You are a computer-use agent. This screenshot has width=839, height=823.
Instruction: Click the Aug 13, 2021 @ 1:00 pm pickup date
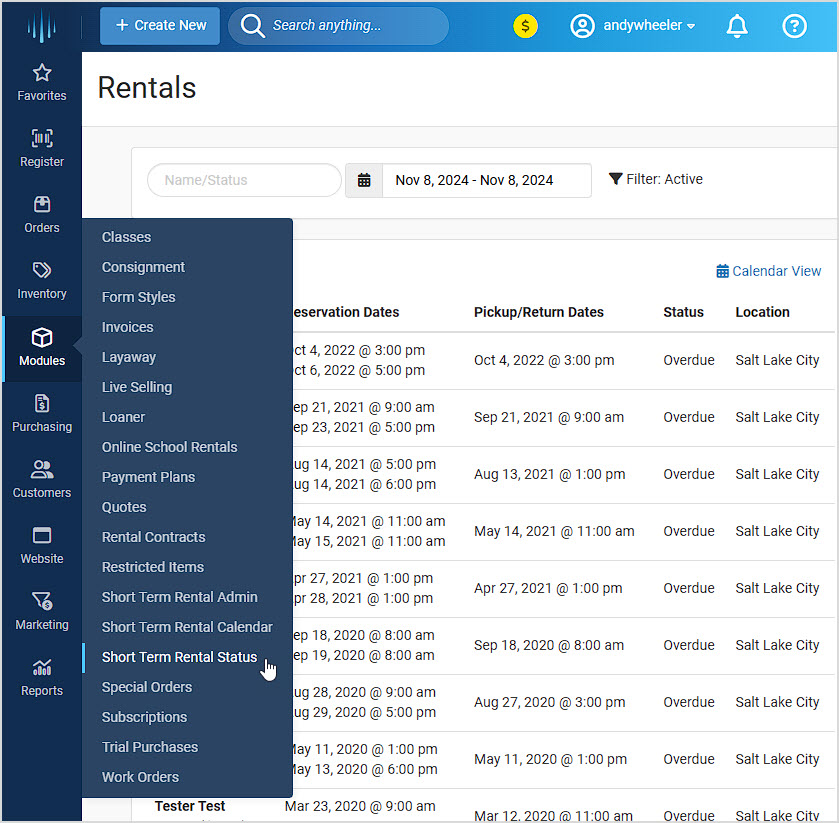pos(550,474)
